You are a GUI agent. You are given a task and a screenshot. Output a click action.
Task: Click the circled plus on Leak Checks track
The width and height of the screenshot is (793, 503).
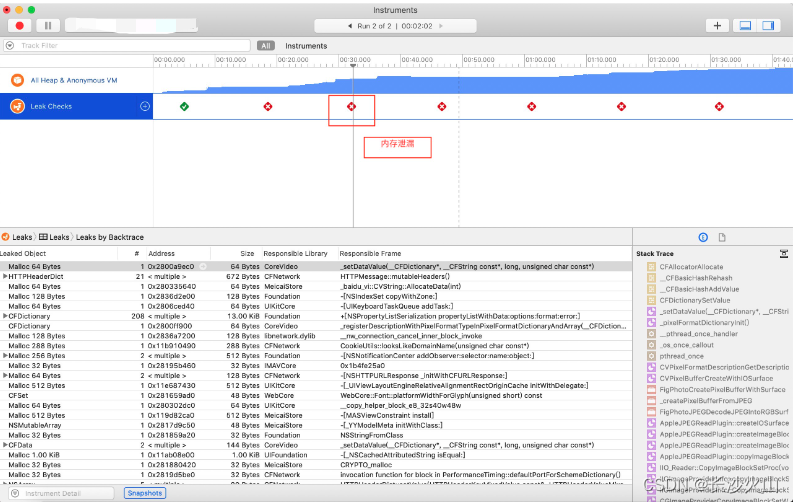coord(145,106)
